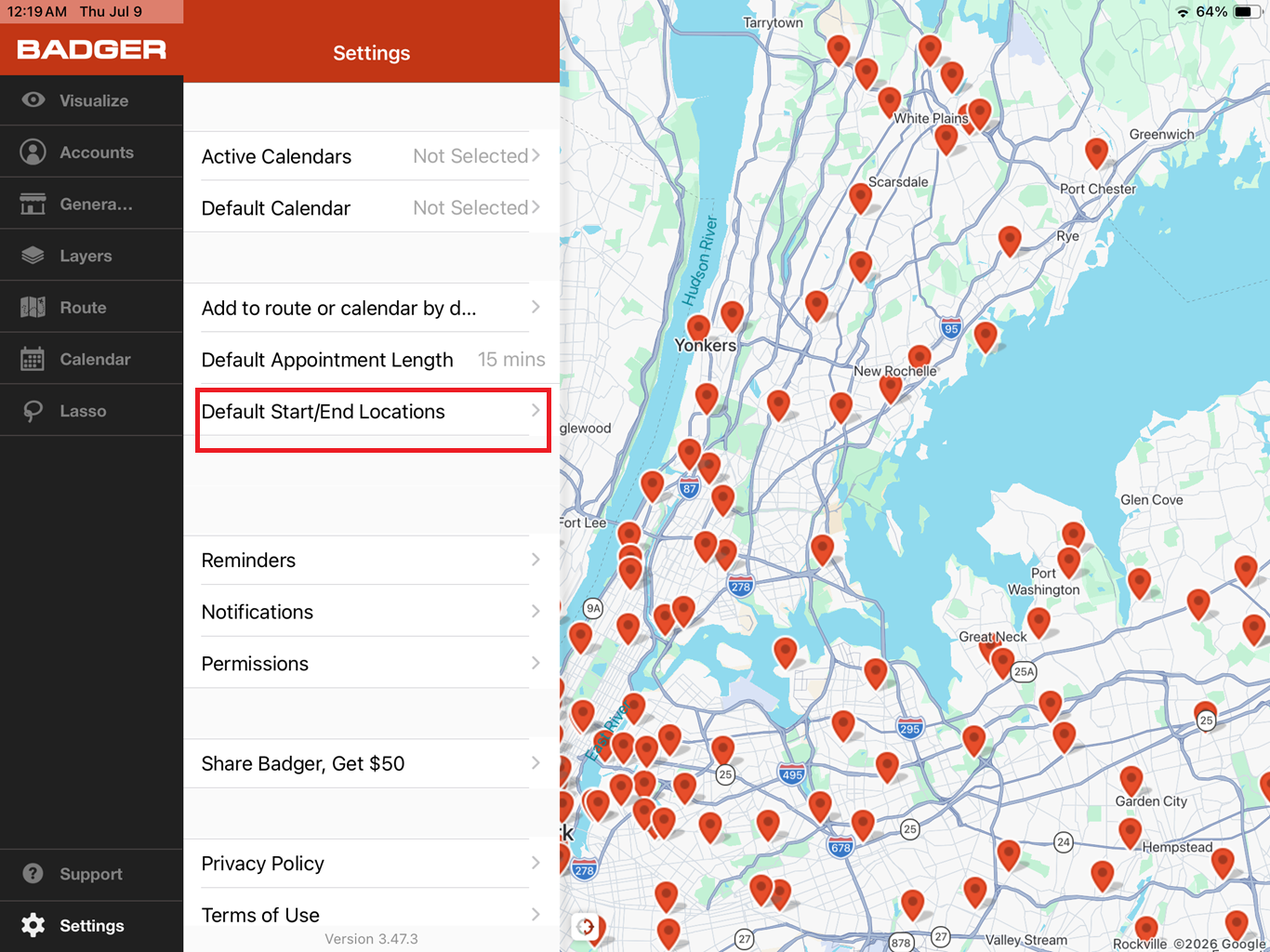Screen dimensions: 1270x952
Task: Tap the Version 3.47.3 text
Action: [x=371, y=939]
